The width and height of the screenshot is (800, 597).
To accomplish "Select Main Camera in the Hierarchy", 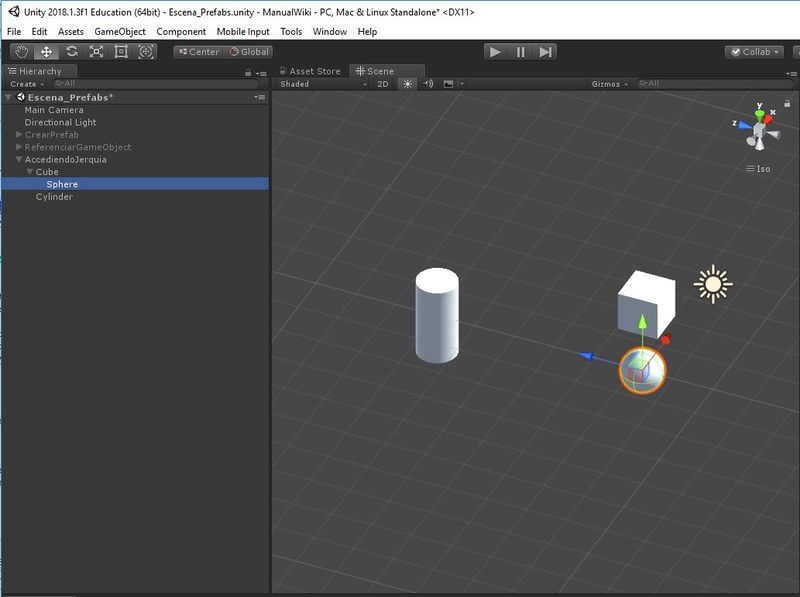I will pyautogui.click(x=54, y=110).
